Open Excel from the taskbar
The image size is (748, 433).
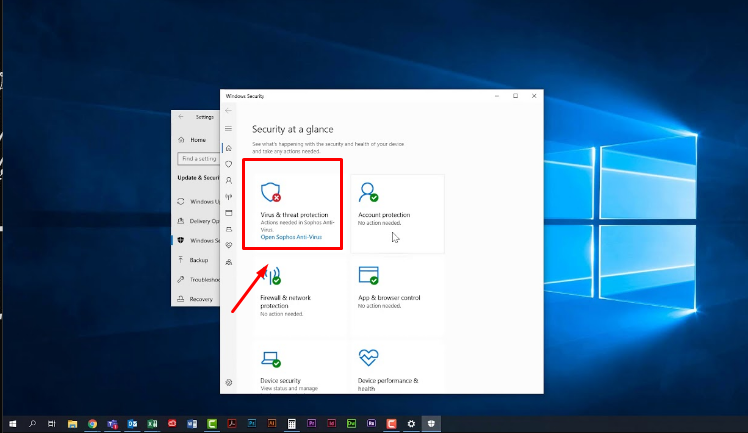coord(152,423)
